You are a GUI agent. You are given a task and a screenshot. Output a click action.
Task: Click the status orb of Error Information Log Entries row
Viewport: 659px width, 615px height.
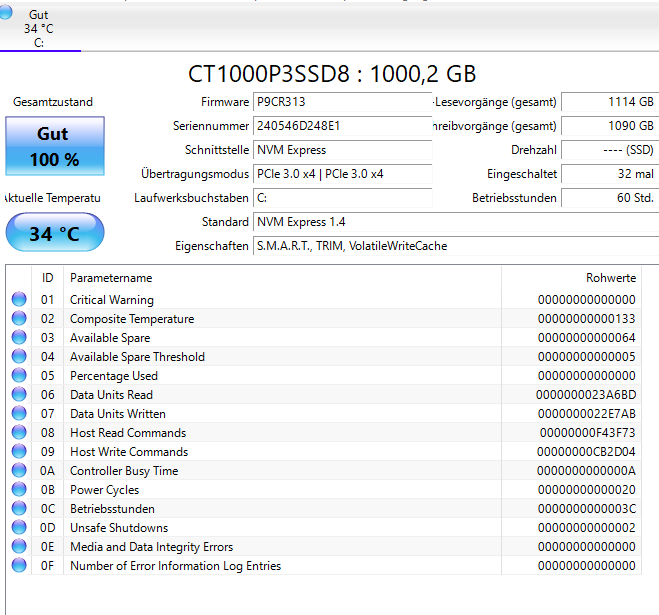pos(19,565)
